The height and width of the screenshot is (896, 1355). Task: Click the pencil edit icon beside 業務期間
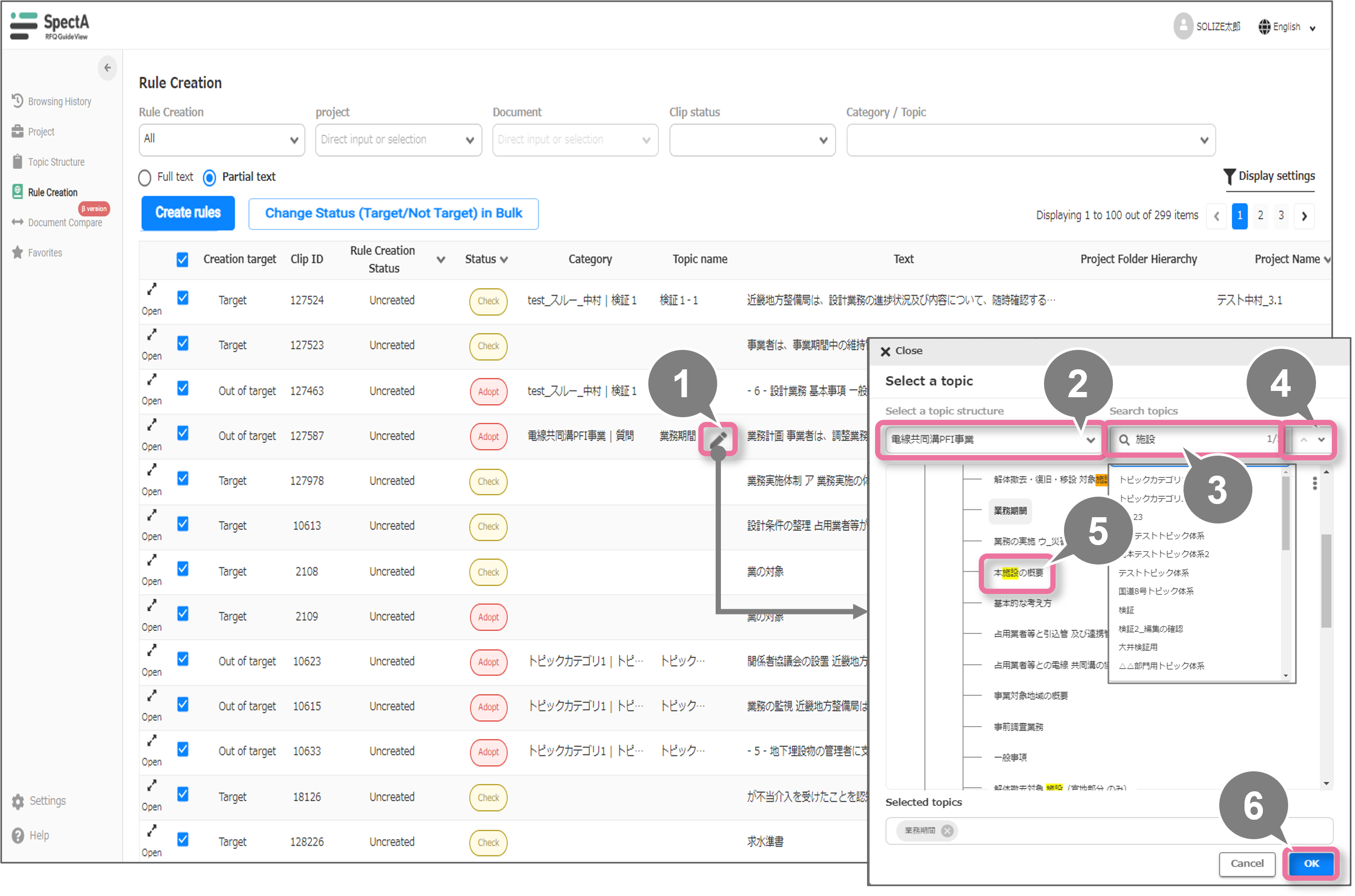pyautogui.click(x=718, y=438)
